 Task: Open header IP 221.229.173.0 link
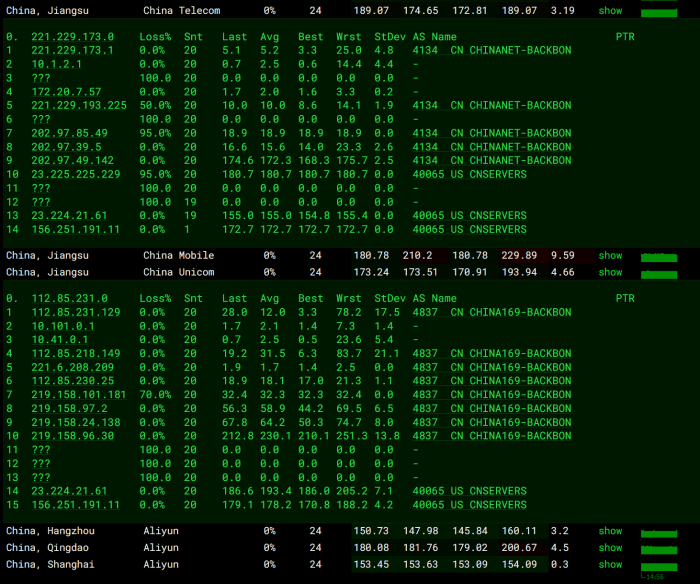pyautogui.click(x=72, y=37)
